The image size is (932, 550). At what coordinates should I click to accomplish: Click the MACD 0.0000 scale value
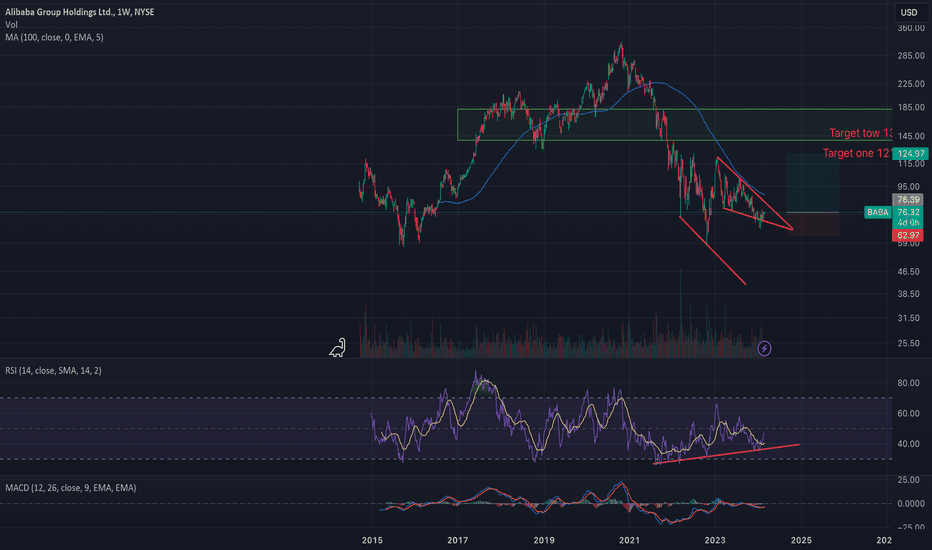(x=911, y=503)
